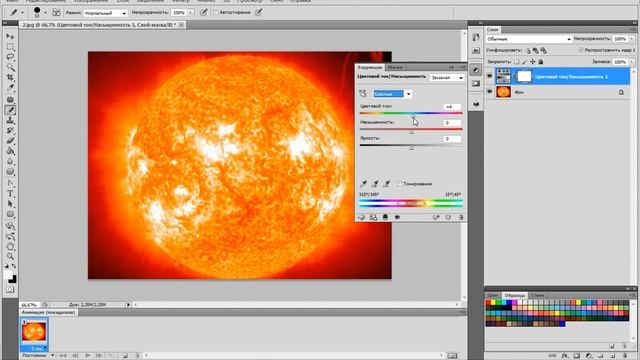The height and width of the screenshot is (360, 640).
Task: Hide the фон background layer
Action: click(x=489, y=92)
